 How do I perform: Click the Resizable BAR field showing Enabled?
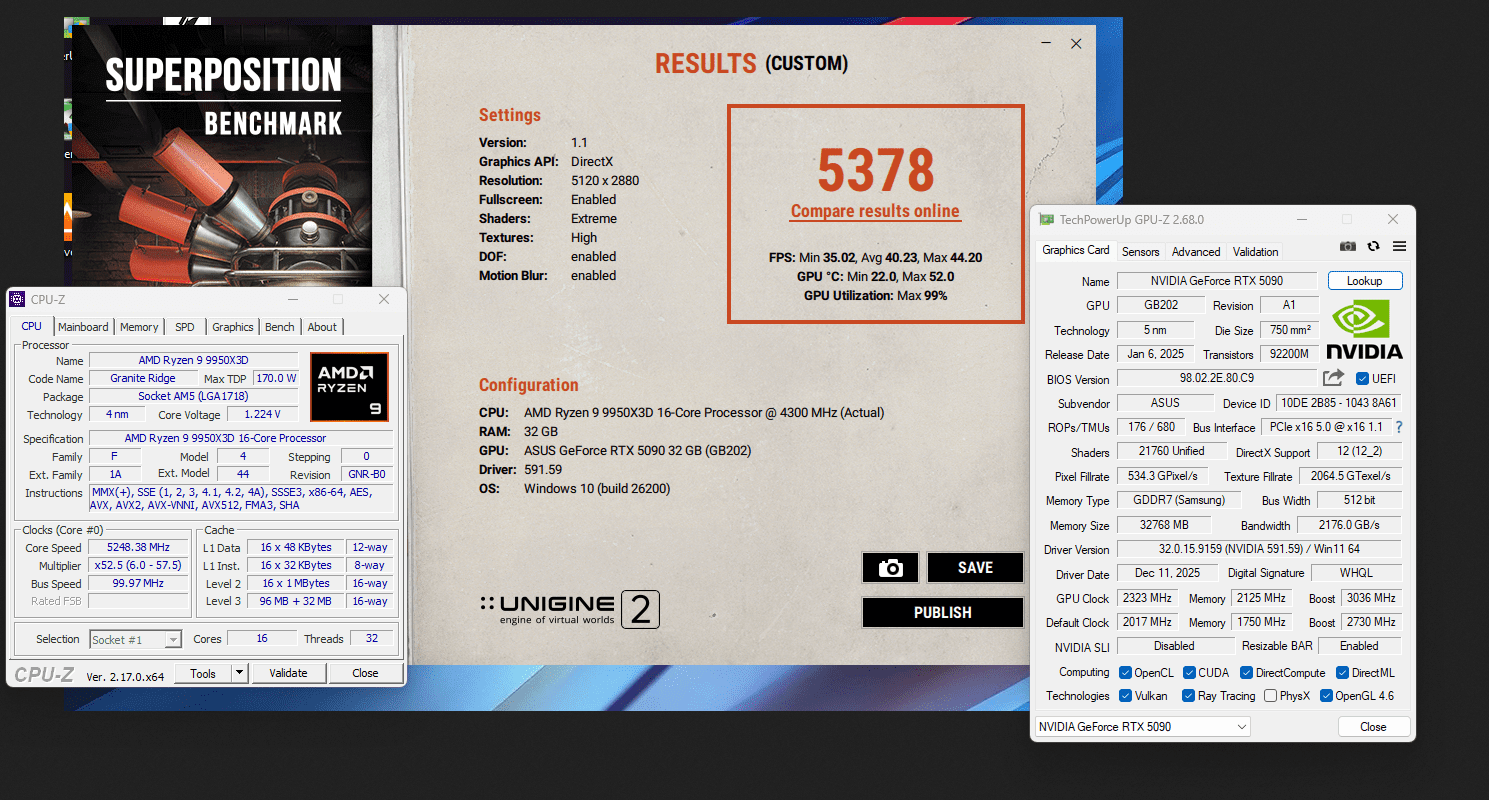point(1359,646)
